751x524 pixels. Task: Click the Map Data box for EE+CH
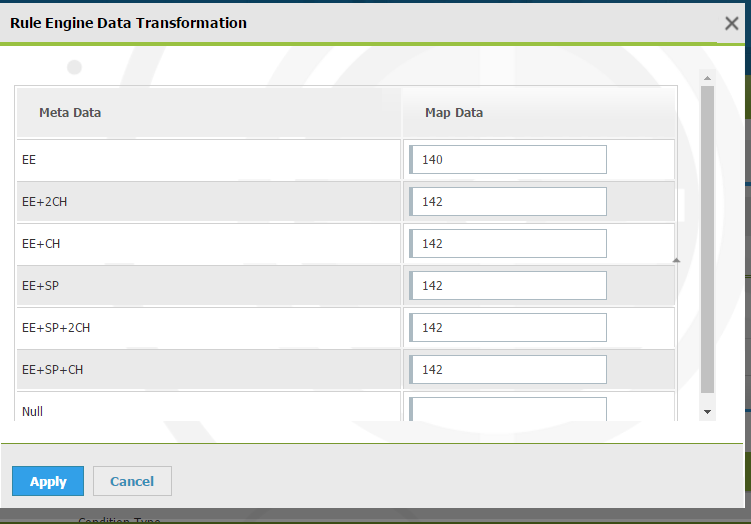point(508,244)
